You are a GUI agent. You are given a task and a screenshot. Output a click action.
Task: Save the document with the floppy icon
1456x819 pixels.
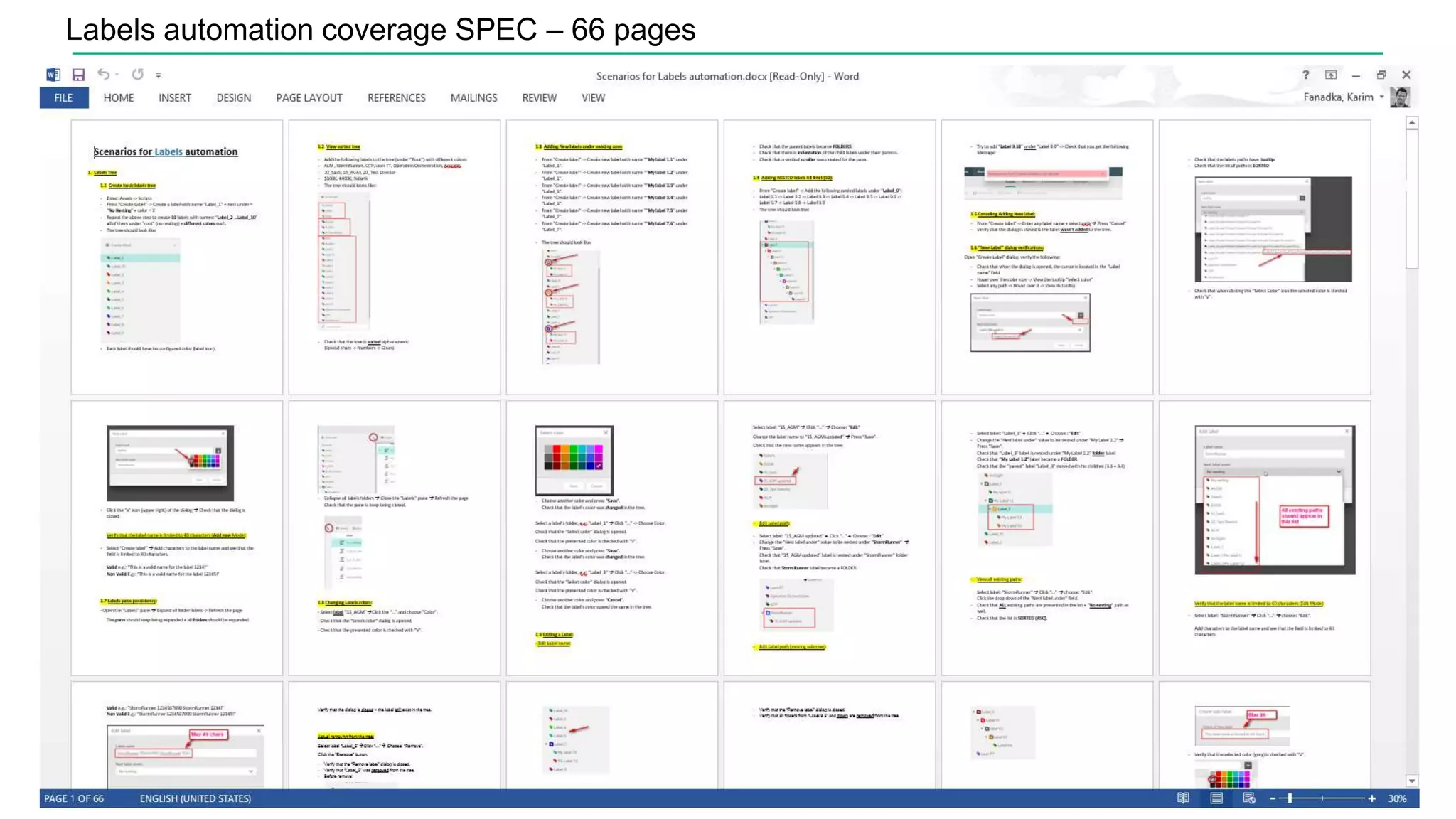(x=78, y=75)
